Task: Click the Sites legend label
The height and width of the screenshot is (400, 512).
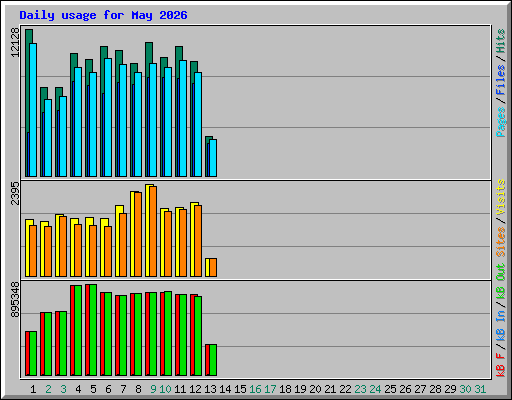Action: 501,242
